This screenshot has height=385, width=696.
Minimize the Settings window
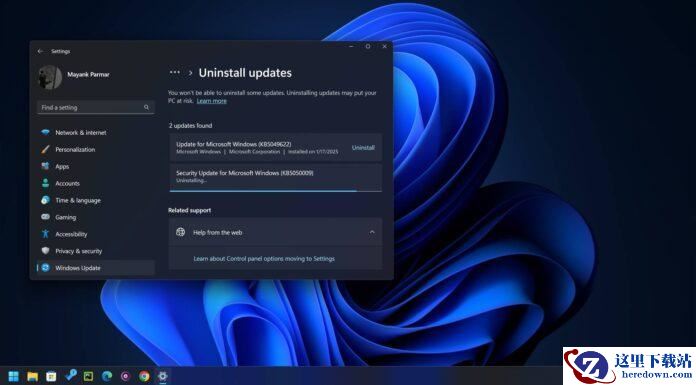pos(352,46)
